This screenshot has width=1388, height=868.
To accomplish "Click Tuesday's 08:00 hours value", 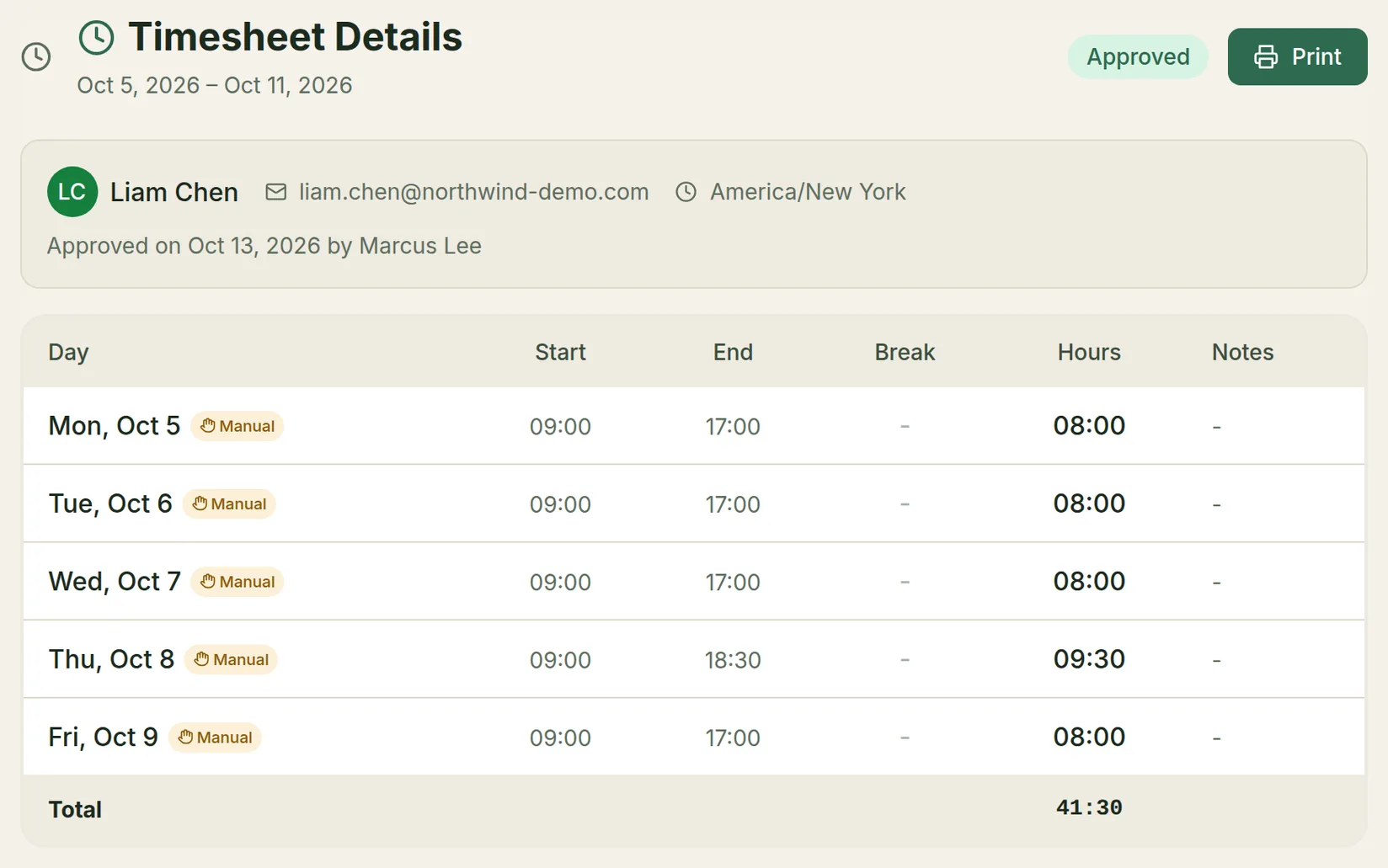I will (1089, 503).
